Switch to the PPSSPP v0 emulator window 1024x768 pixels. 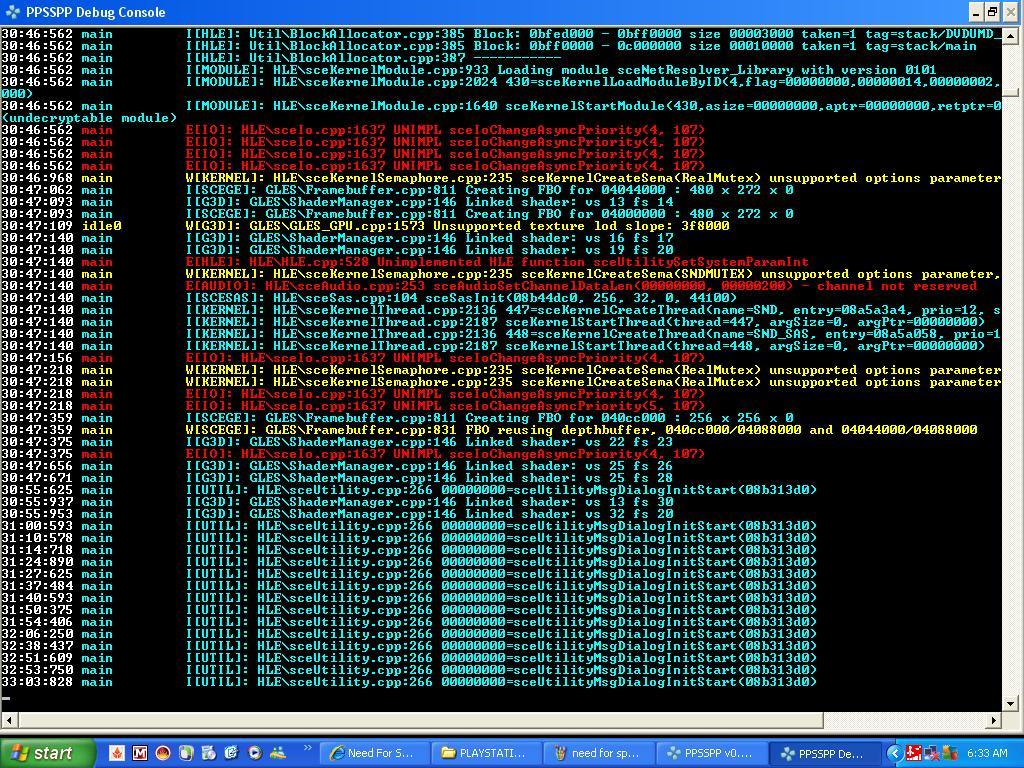click(x=711, y=753)
